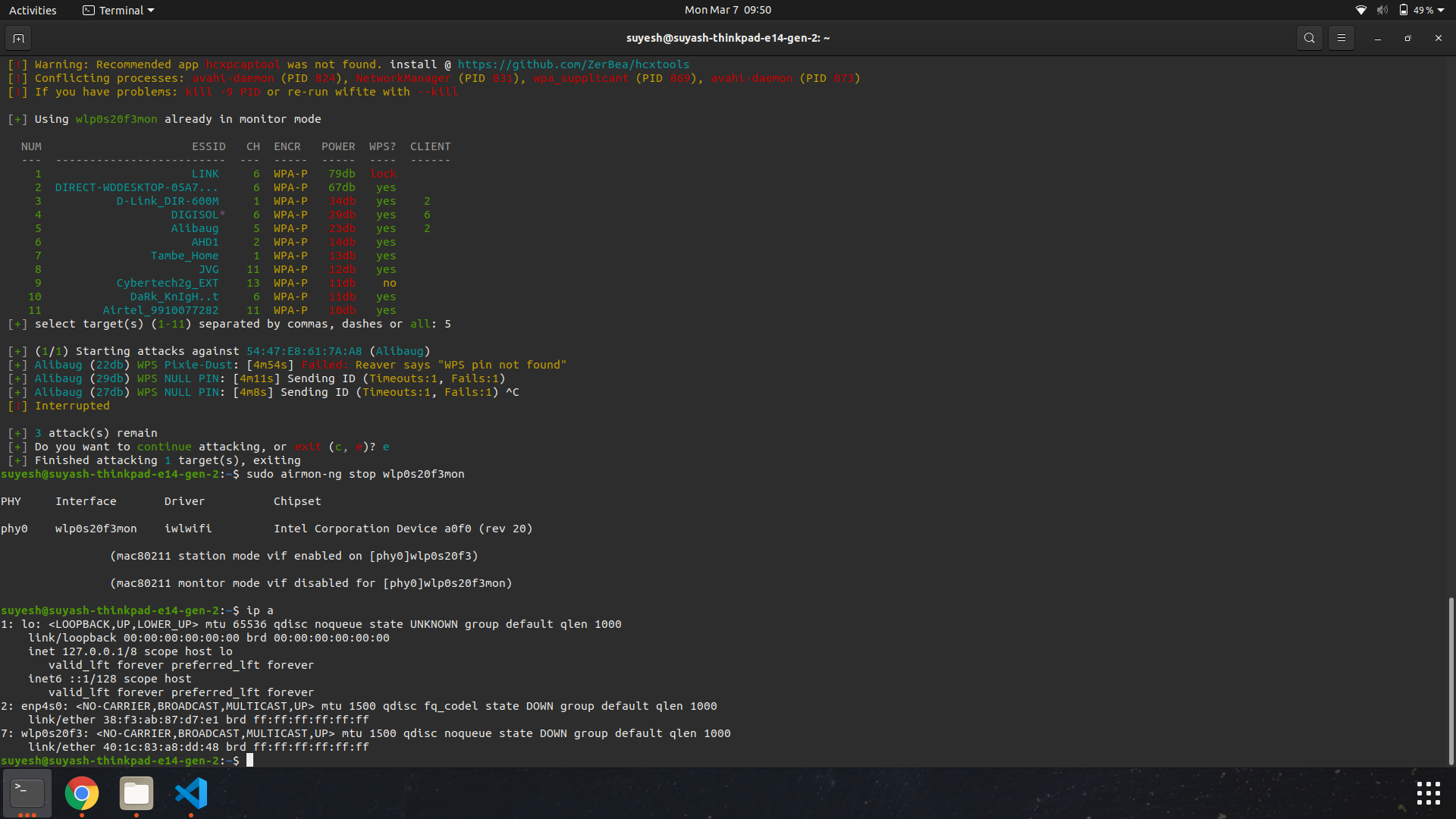1456x819 pixels.
Task: Click the terminal vertical scrollbar
Action: (x=1451, y=681)
